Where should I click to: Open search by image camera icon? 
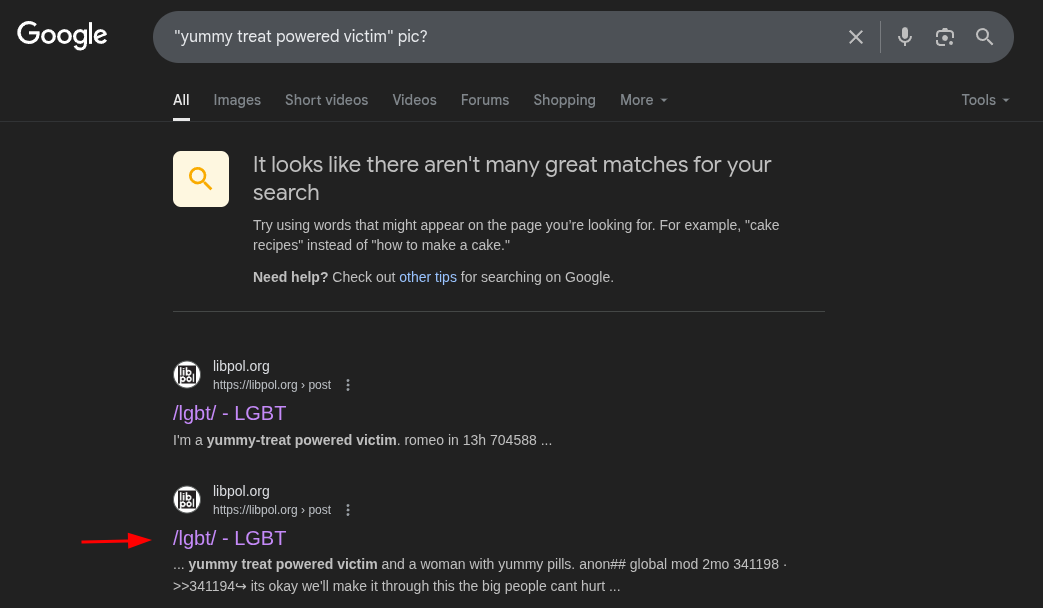click(945, 37)
